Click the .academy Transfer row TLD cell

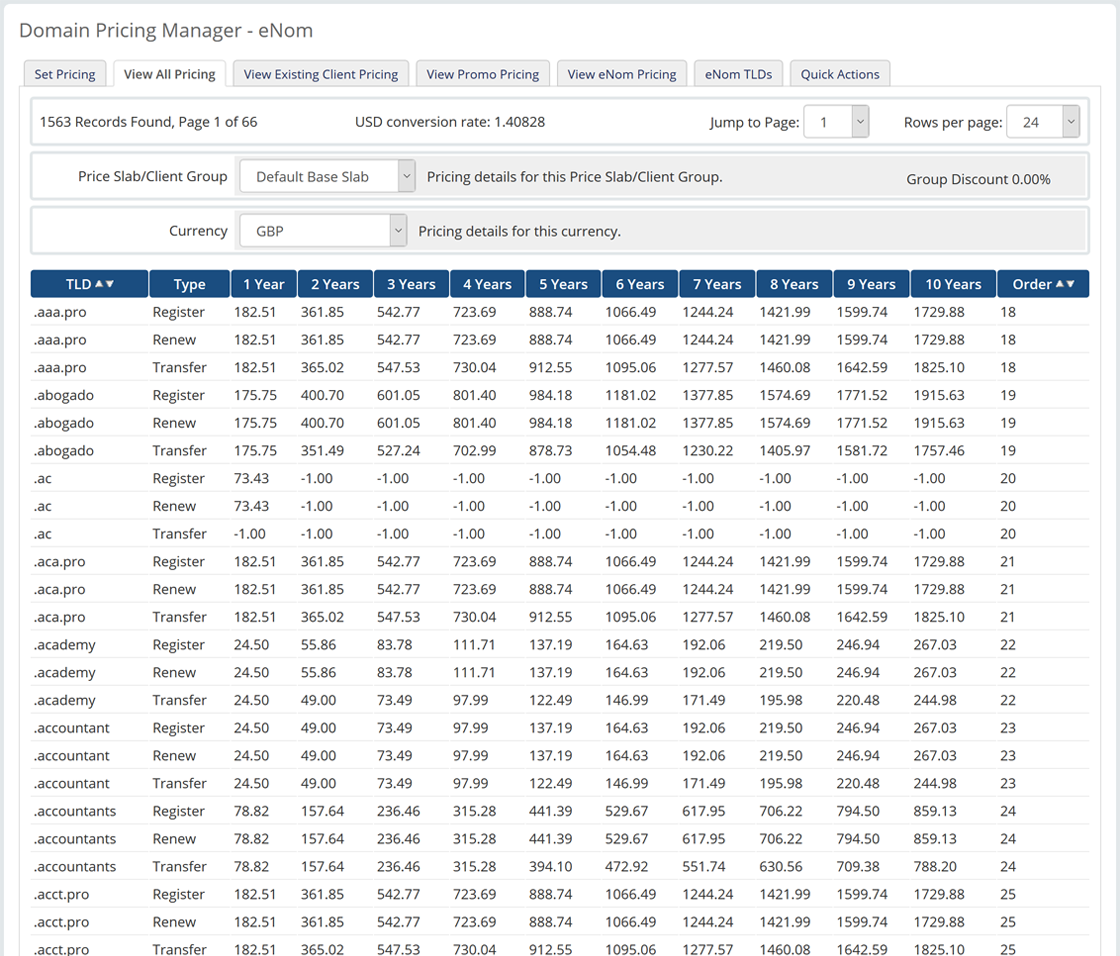pyautogui.click(x=65, y=700)
